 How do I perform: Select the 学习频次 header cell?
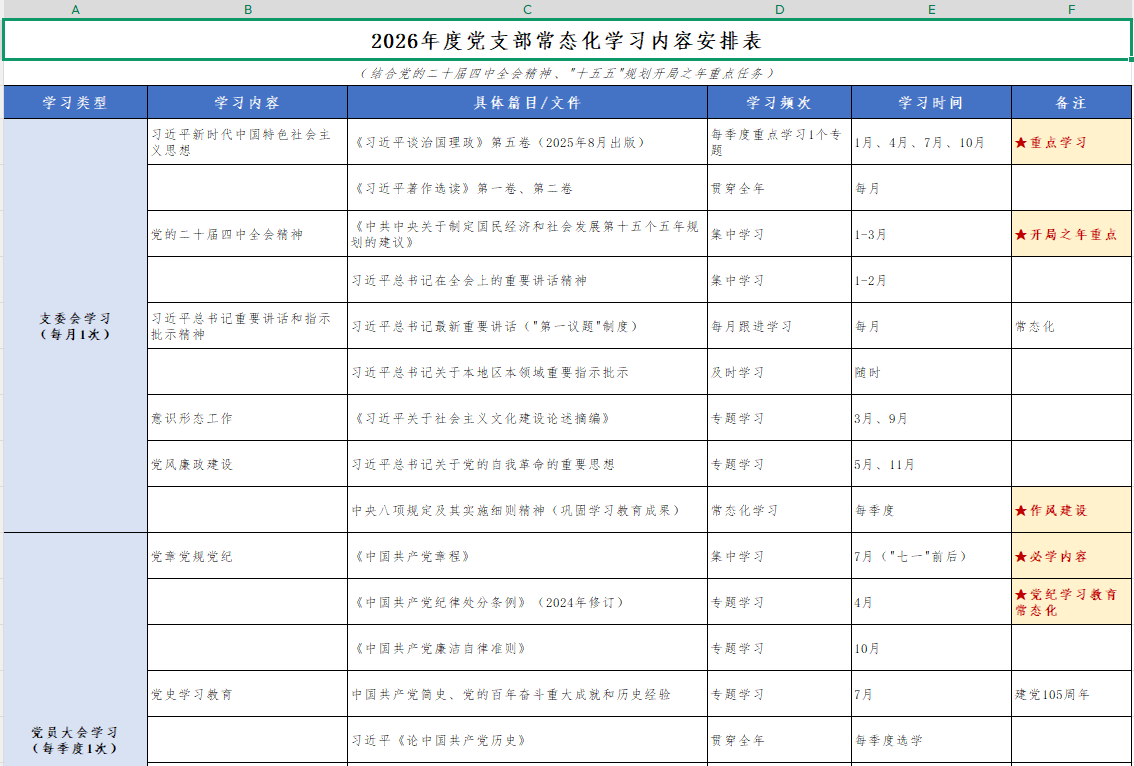click(779, 102)
